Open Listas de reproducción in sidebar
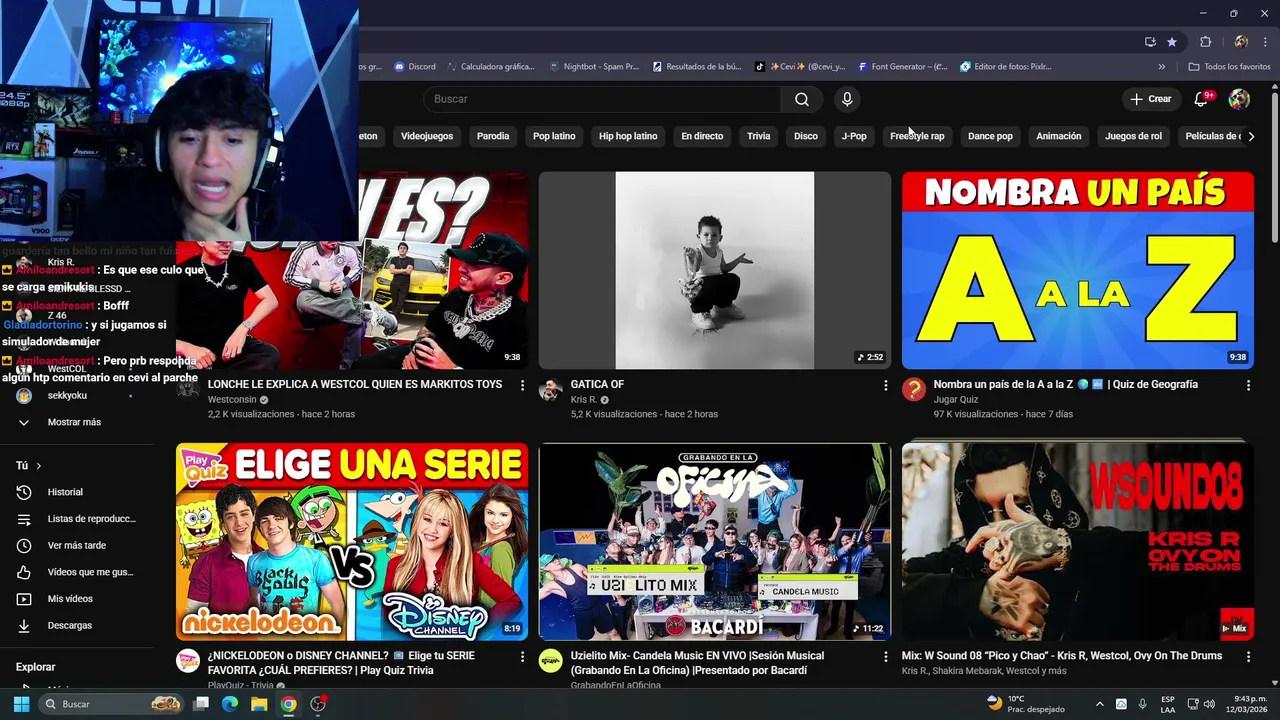This screenshot has height=720, width=1280. coord(77,519)
